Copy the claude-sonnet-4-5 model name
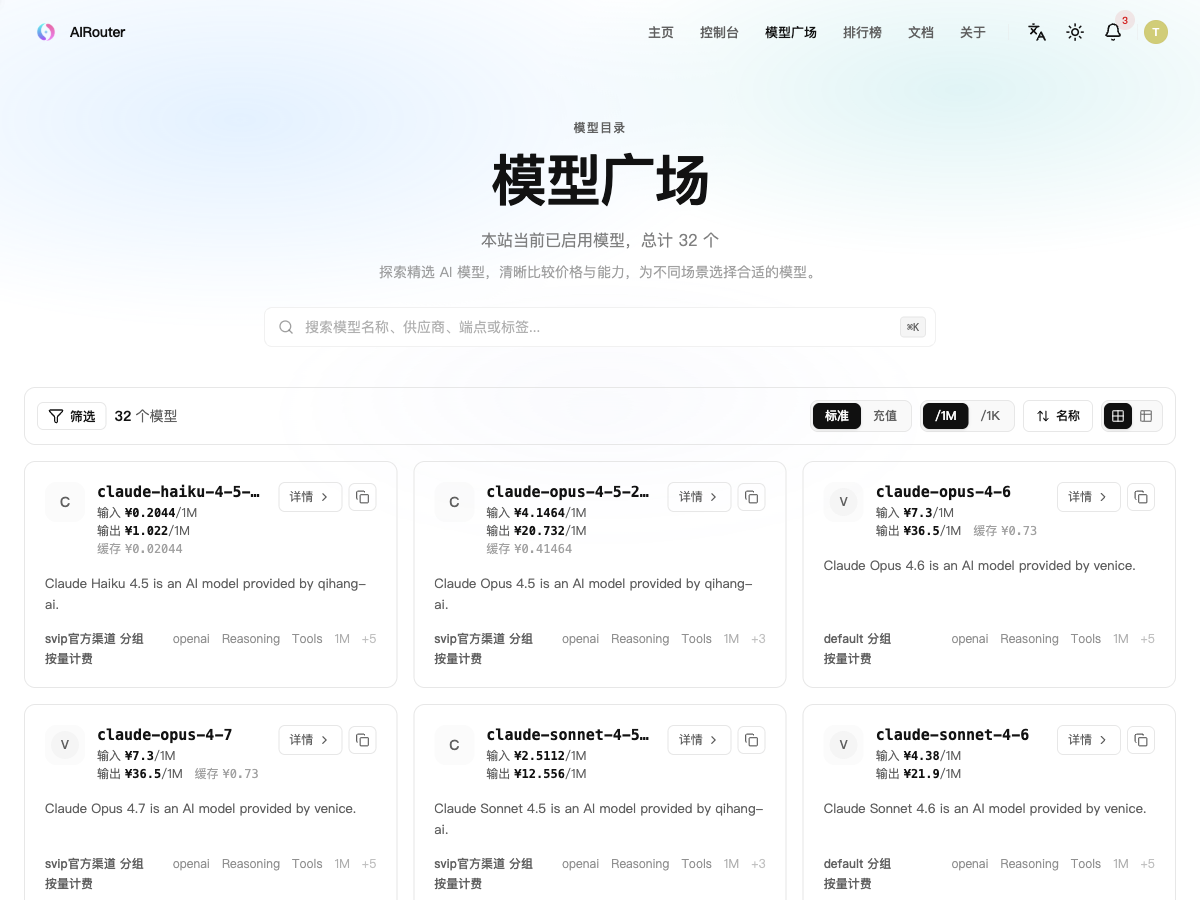The image size is (1200, 900). click(752, 740)
